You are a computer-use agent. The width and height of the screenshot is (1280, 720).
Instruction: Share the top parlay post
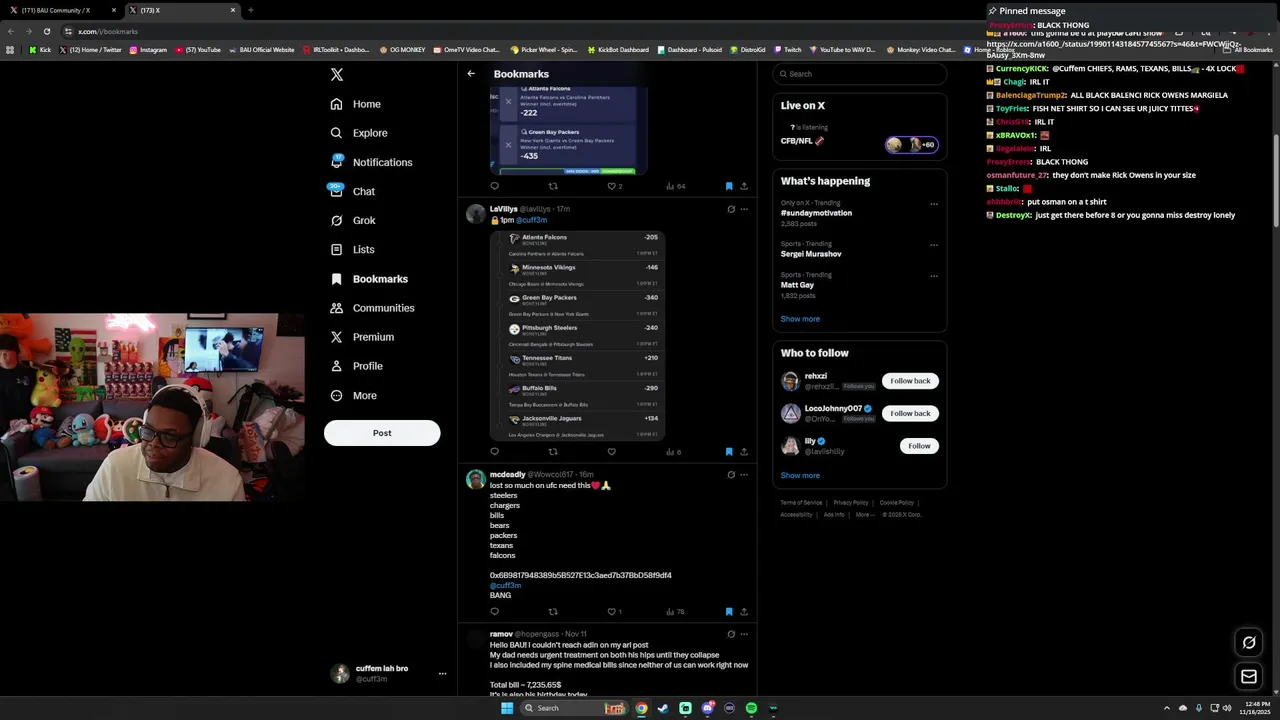pos(743,186)
